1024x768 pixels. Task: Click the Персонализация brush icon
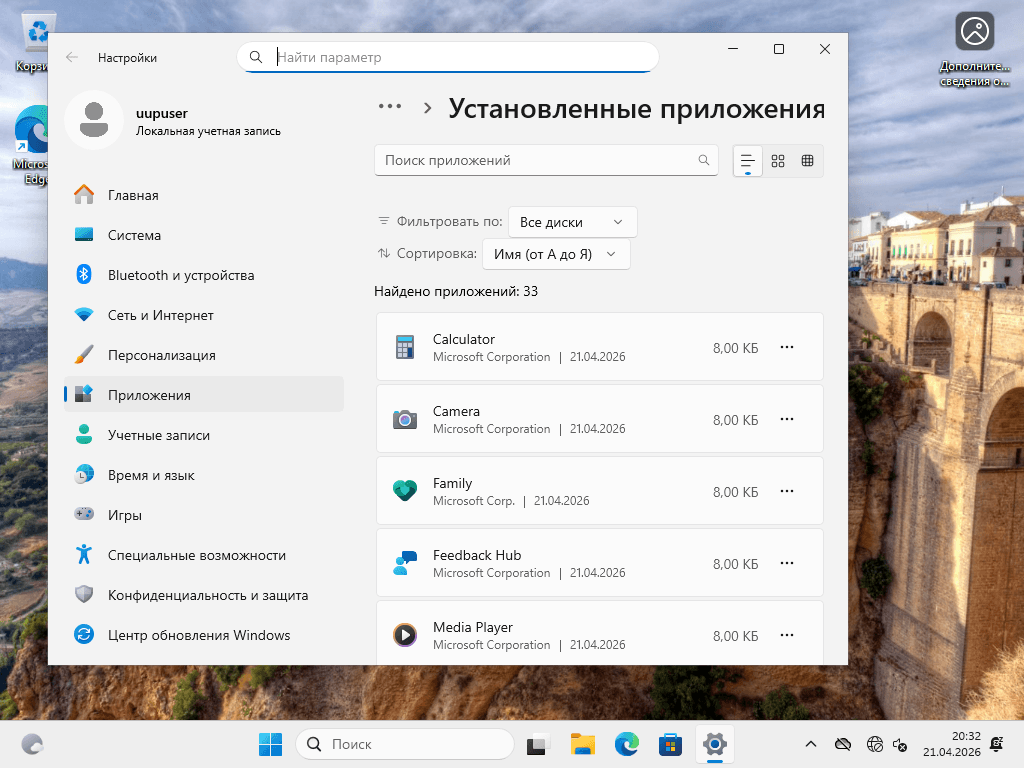tap(95, 355)
